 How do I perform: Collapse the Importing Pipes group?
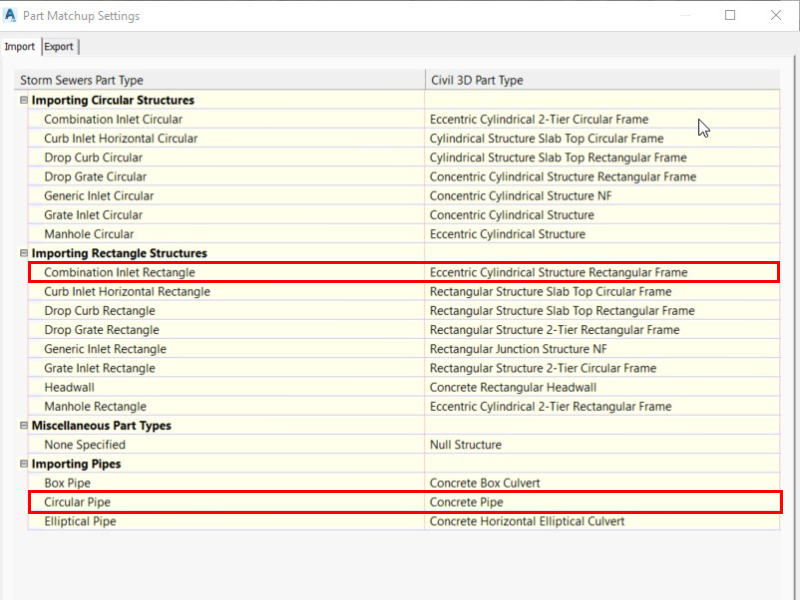click(x=23, y=464)
